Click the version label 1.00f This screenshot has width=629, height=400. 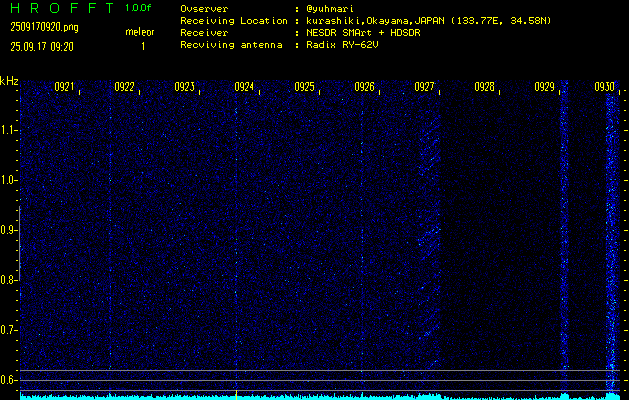click(x=138, y=8)
